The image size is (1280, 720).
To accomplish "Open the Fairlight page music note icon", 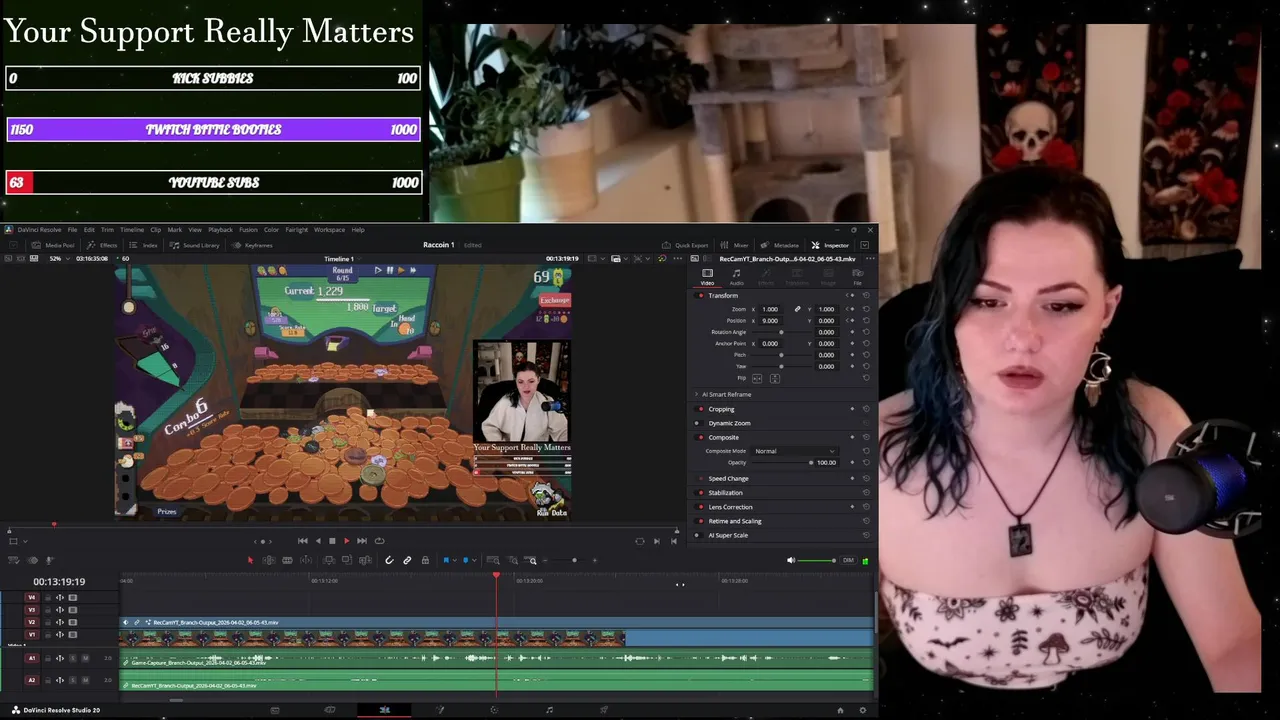I will (x=549, y=710).
